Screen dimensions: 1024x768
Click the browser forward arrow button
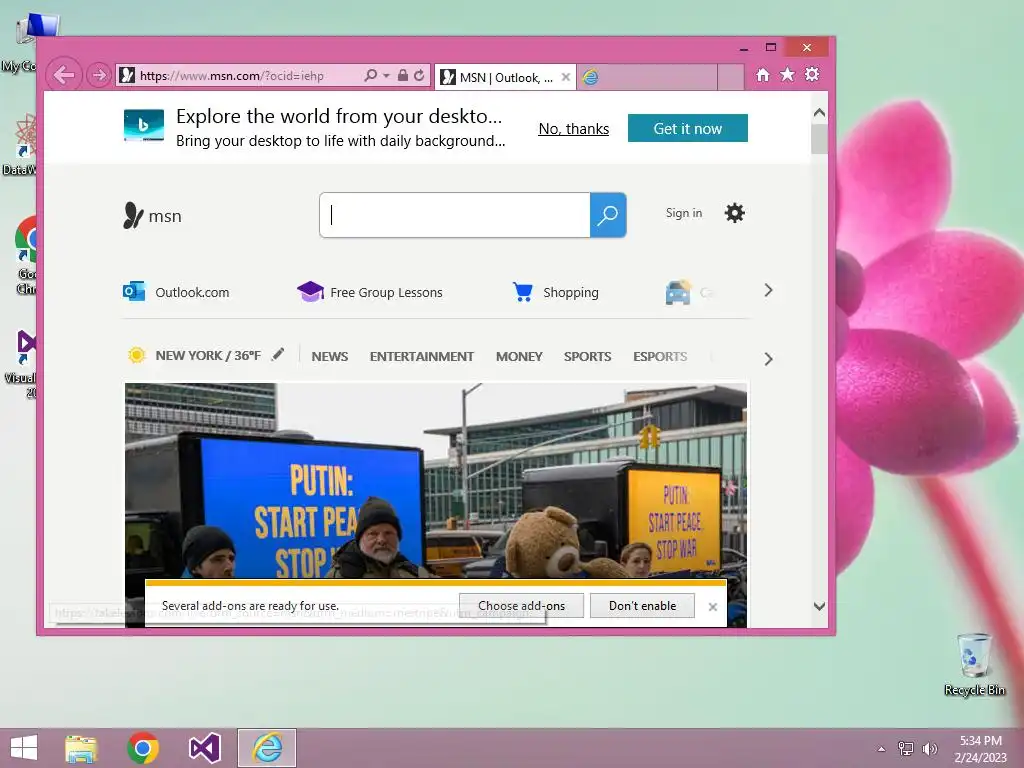click(99, 76)
